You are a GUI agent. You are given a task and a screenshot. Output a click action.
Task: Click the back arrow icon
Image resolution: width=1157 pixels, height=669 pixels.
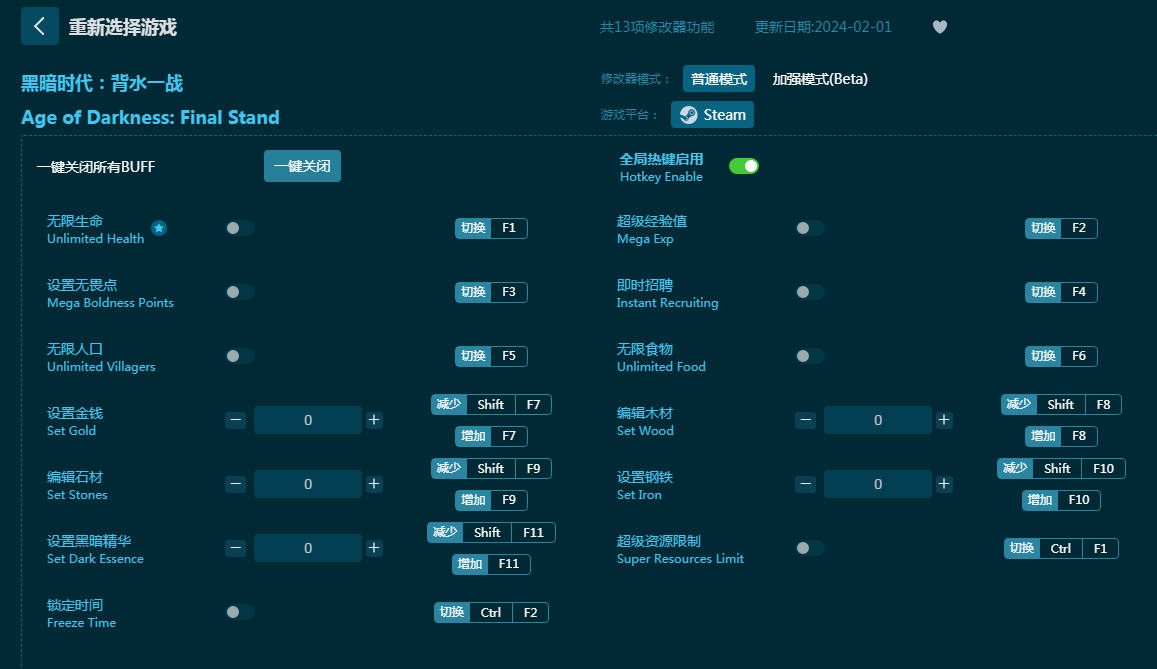point(40,27)
